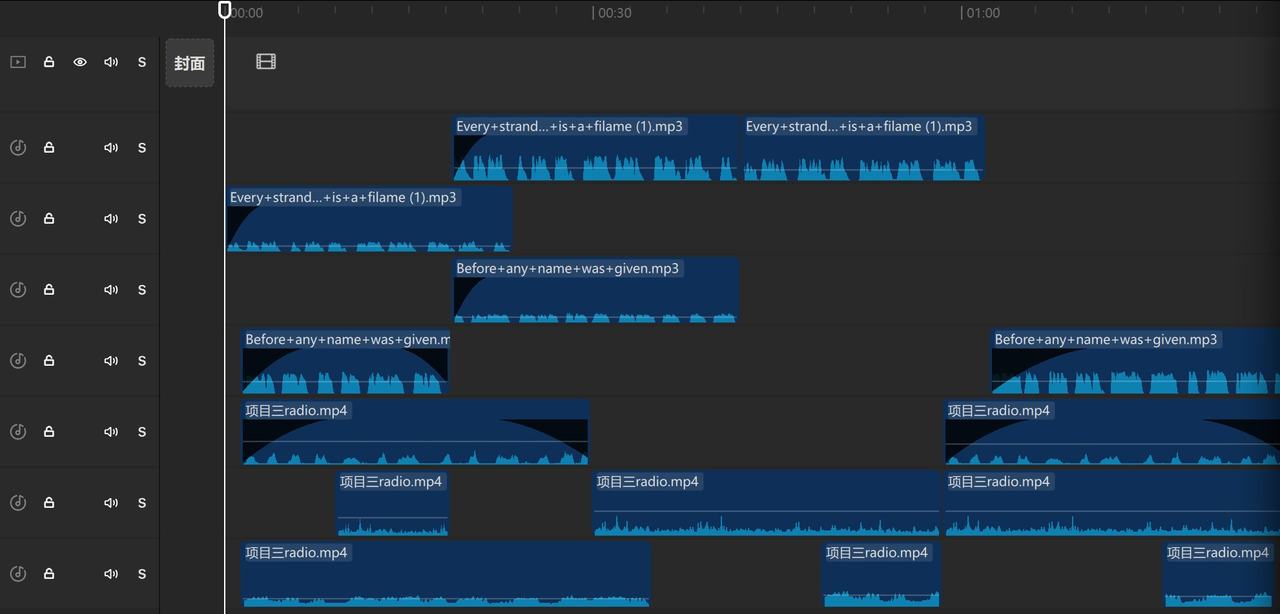Click the video track type icon
Viewport: 1280px width, 614px height.
tap(18, 62)
